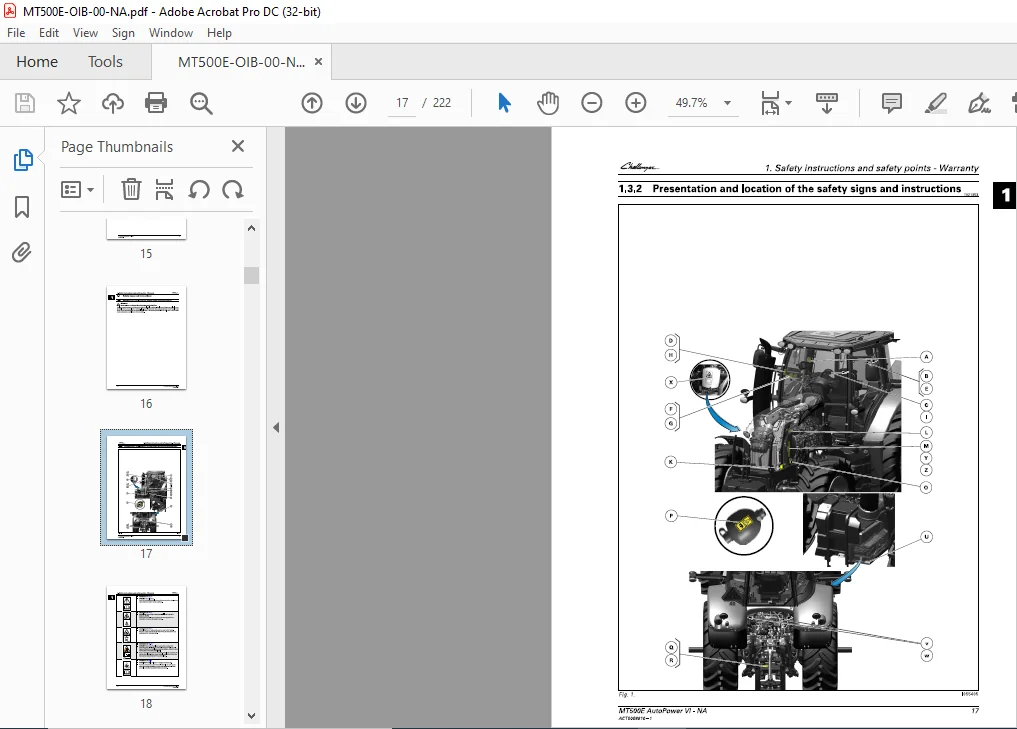Viewport: 1017px width, 729px height.
Task: Open Page Thumbnails sidebar icon
Action: (x=23, y=160)
